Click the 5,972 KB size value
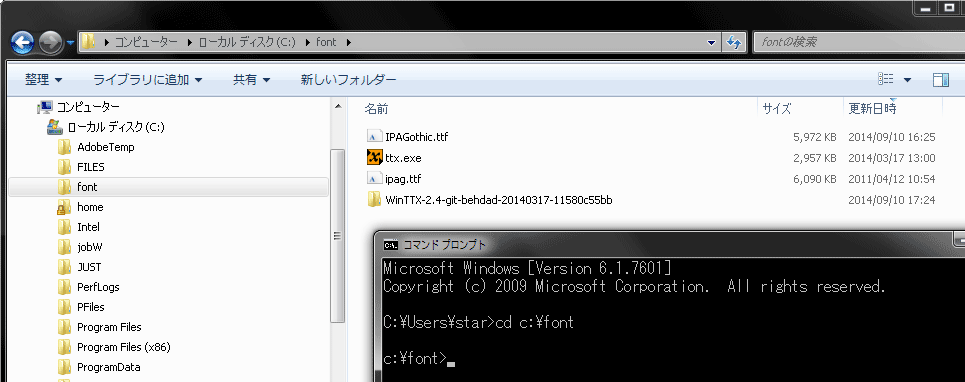 [815, 137]
